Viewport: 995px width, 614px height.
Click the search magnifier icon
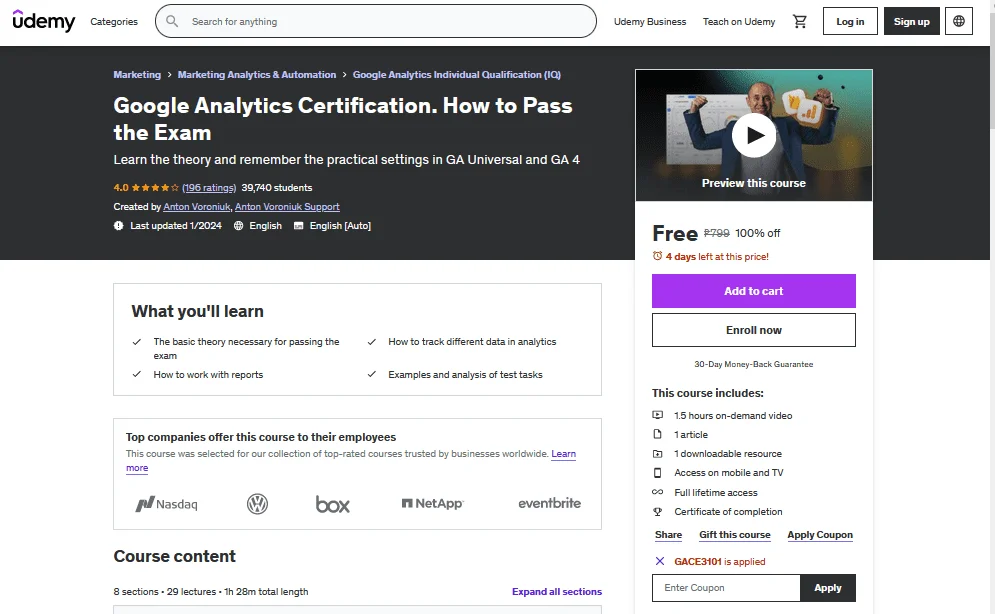172,21
